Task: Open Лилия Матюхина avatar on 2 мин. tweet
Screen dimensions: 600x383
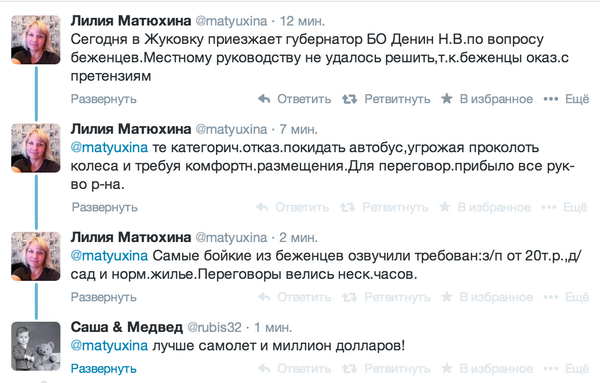Action: [36, 256]
